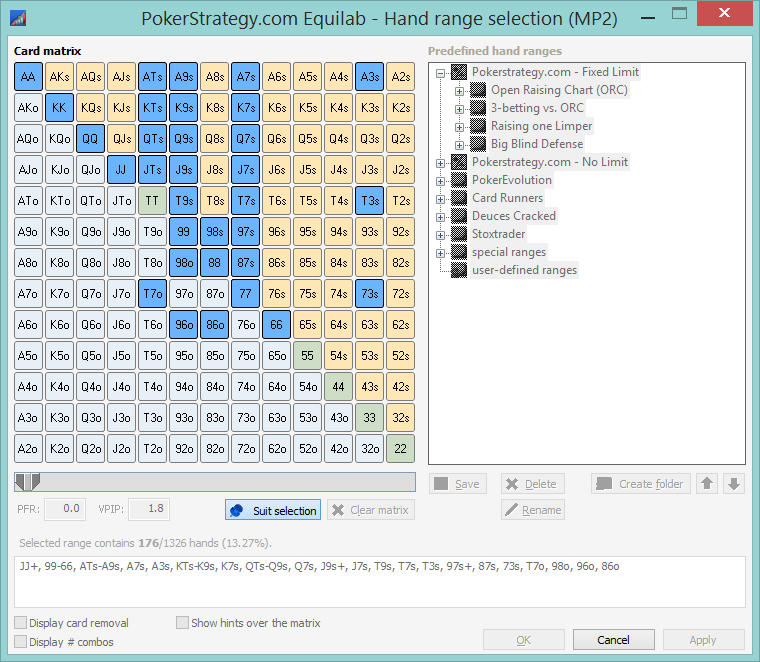
Task: Enable Display # combos checkbox
Action: tap(20, 642)
